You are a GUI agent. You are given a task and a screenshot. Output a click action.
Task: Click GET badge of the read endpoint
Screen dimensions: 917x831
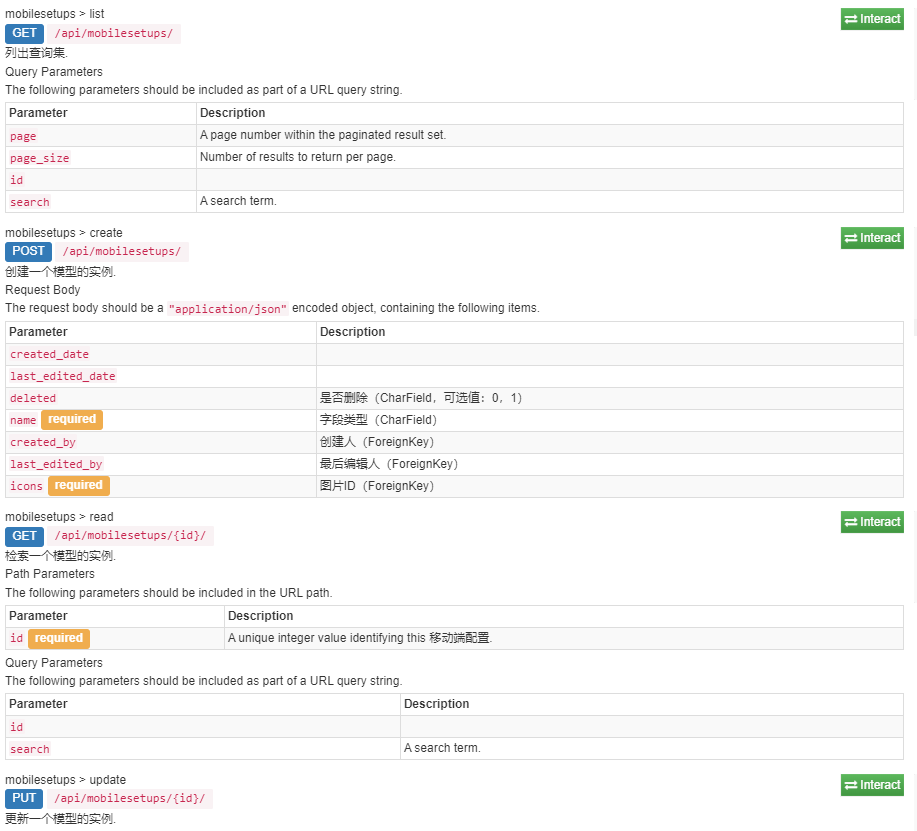tap(24, 536)
